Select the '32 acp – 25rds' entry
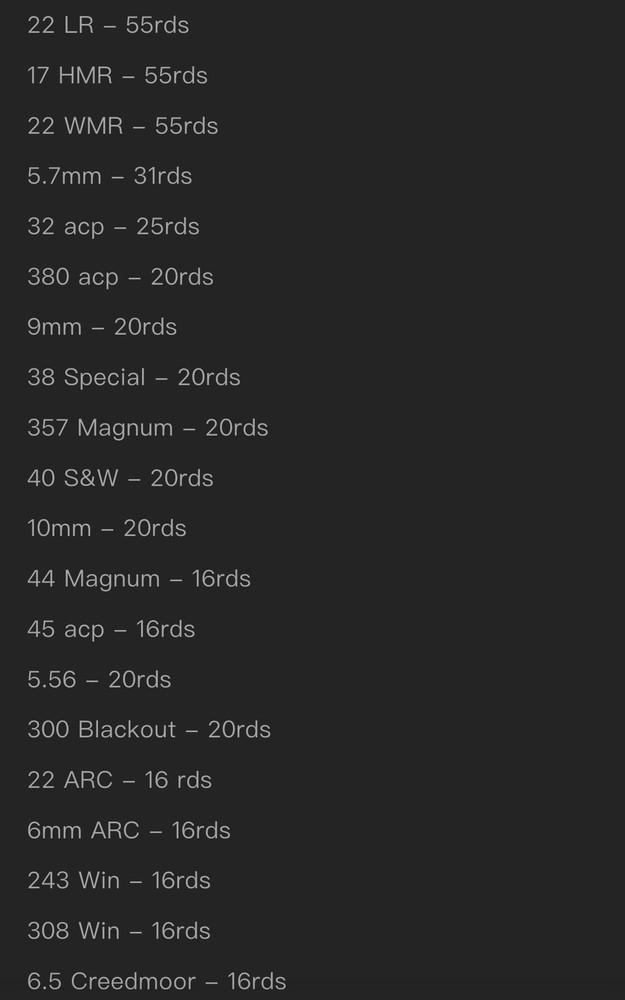This screenshot has width=625, height=1000. point(113,227)
